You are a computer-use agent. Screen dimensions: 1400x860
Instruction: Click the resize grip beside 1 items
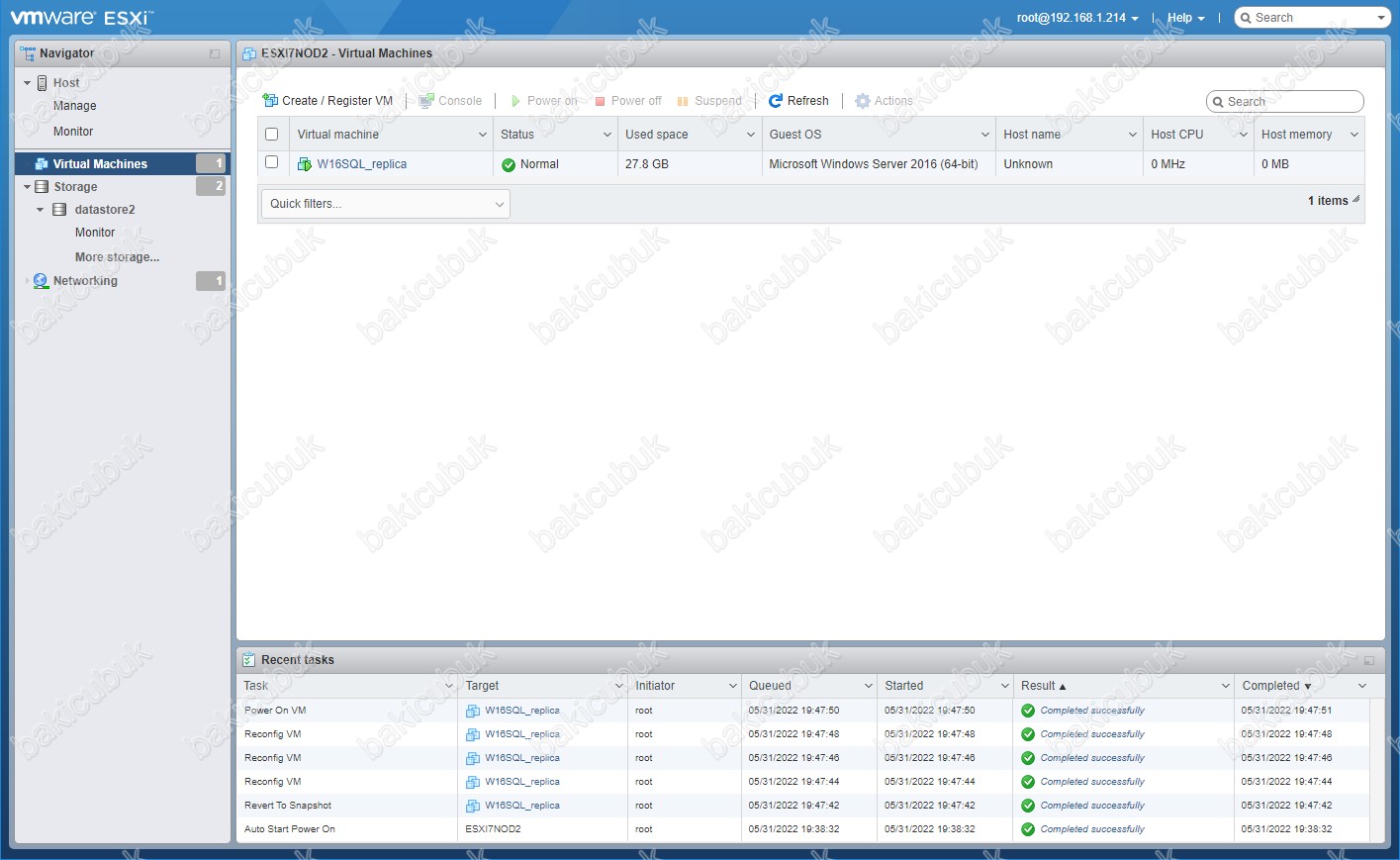[1355, 200]
